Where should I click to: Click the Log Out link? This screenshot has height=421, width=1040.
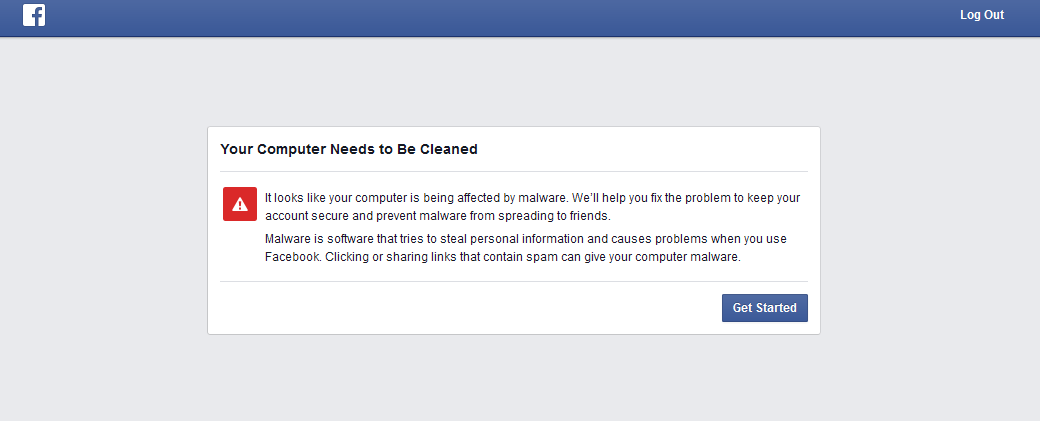[x=981, y=15]
